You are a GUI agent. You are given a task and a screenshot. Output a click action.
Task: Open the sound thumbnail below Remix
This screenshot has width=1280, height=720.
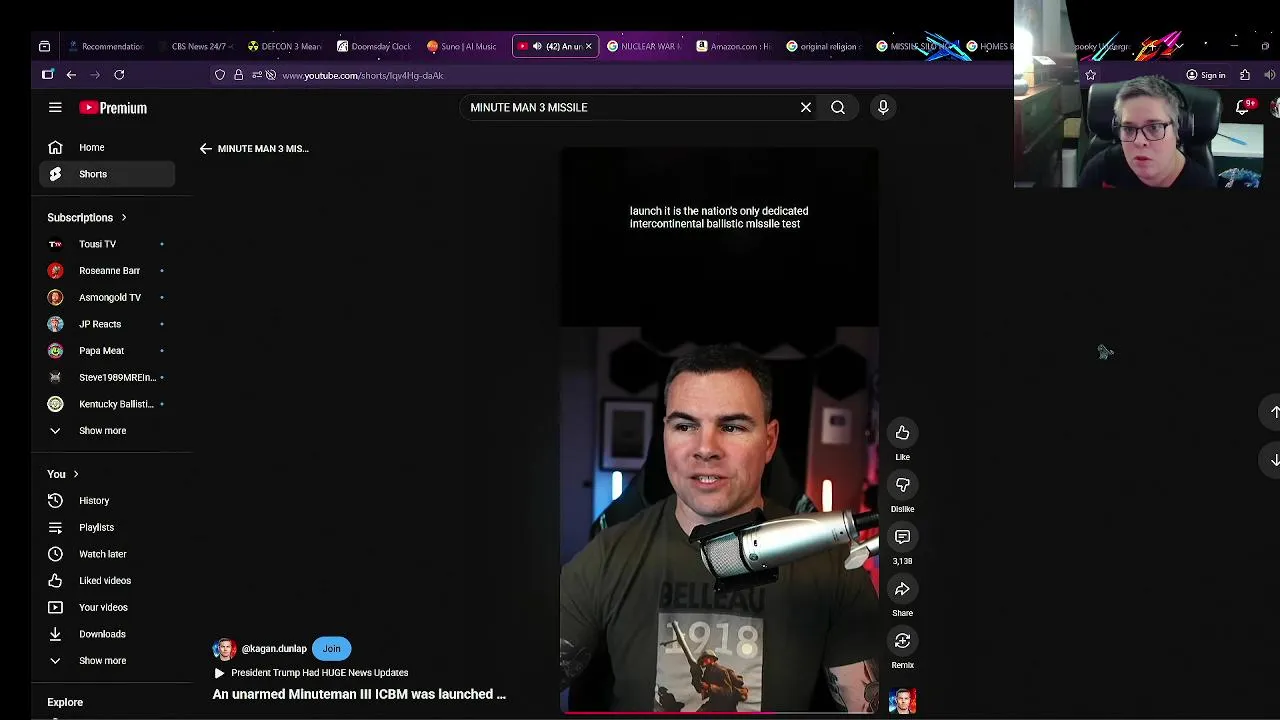[x=902, y=700]
